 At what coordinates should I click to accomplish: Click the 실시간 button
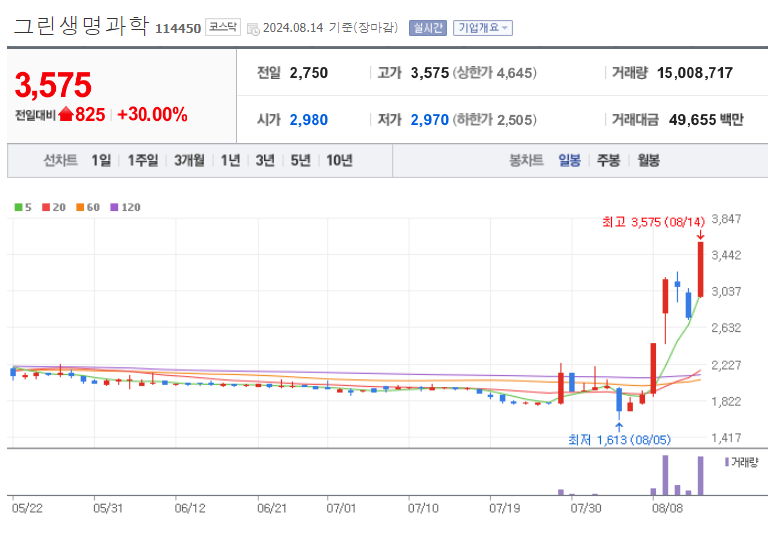pyautogui.click(x=428, y=28)
